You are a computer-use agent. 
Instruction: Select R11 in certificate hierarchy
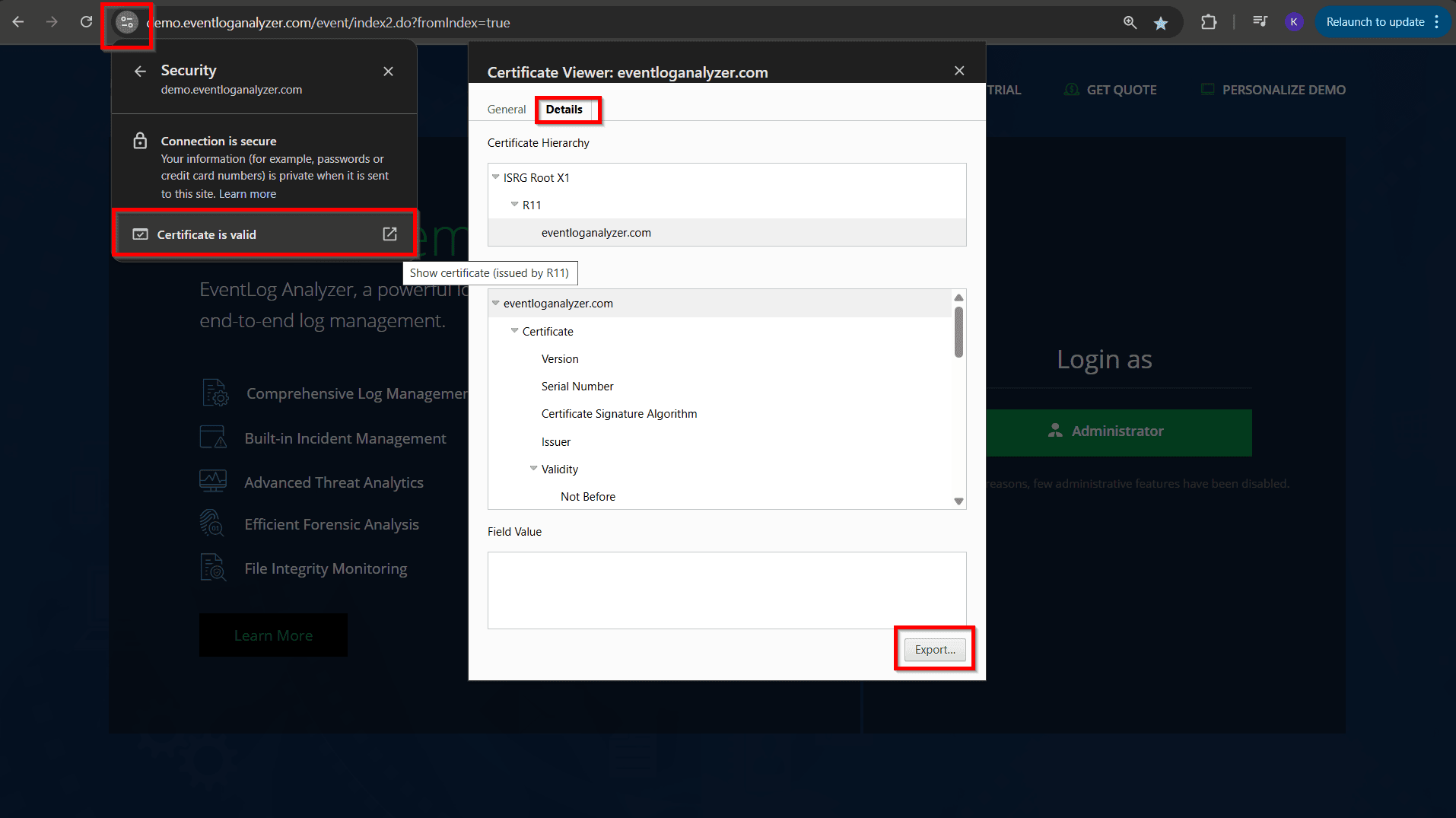click(532, 205)
